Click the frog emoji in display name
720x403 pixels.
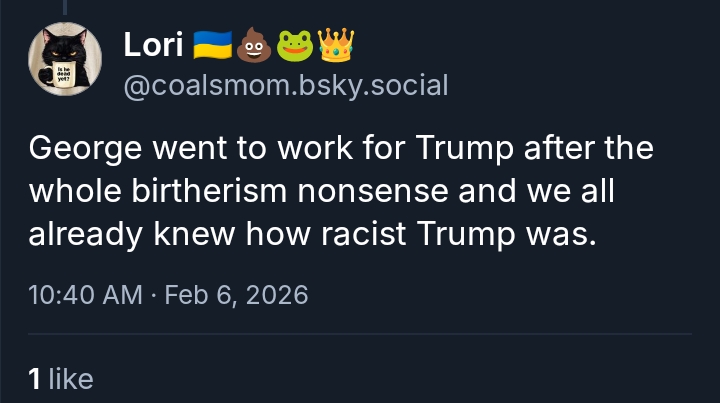pos(294,44)
